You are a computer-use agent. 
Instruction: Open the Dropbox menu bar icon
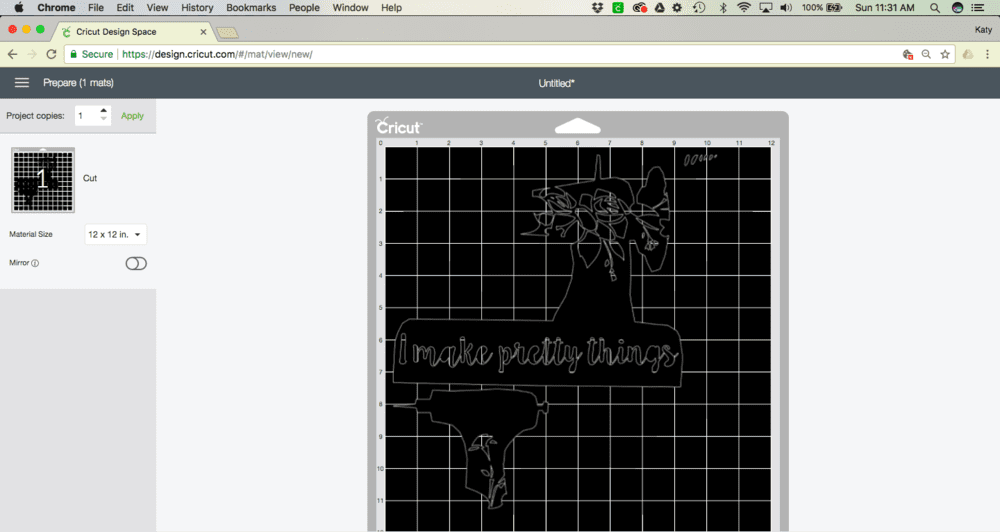[598, 8]
